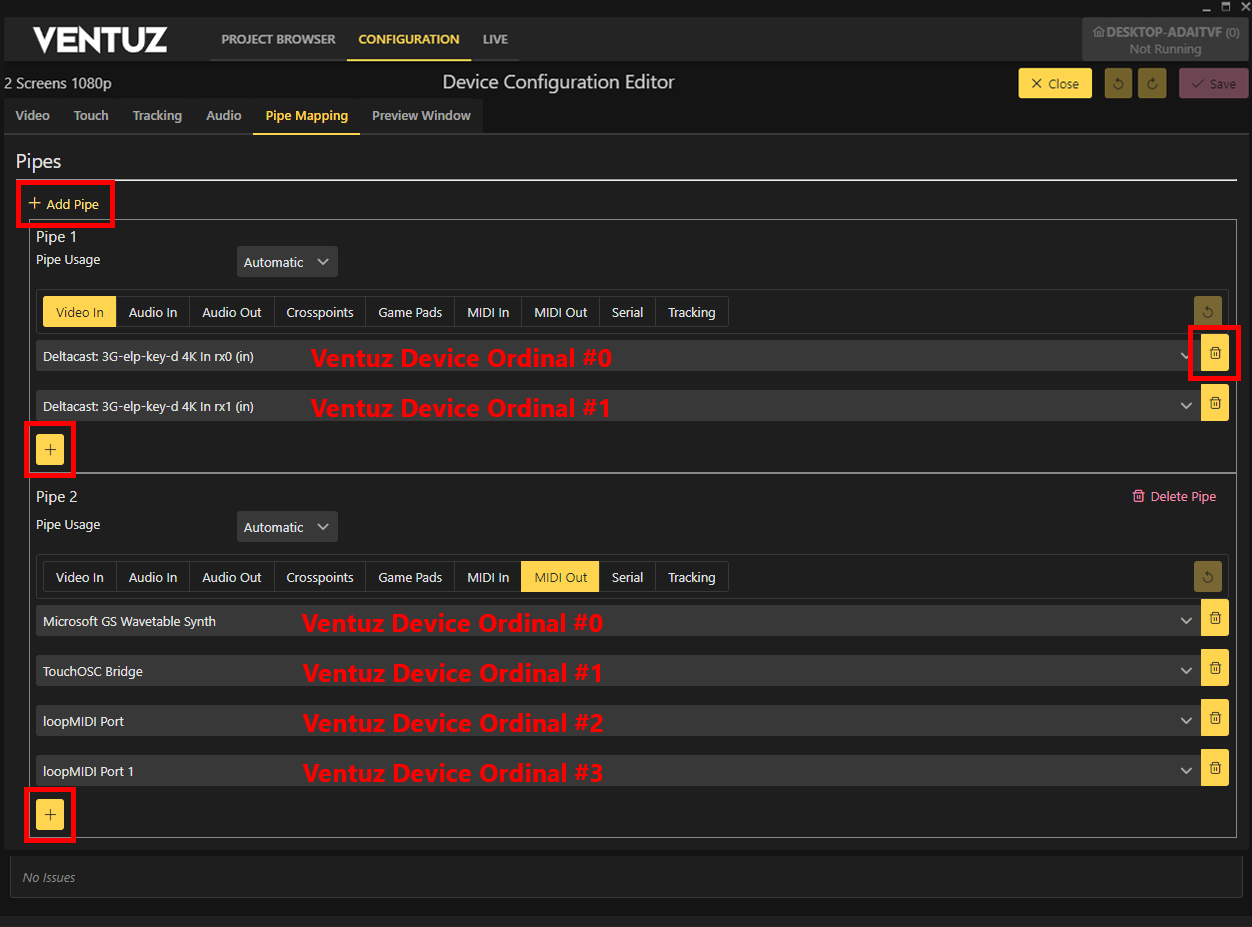Delete the Deltacast rx0 video input row
Screen dimensions: 1252x927
click(1215, 353)
